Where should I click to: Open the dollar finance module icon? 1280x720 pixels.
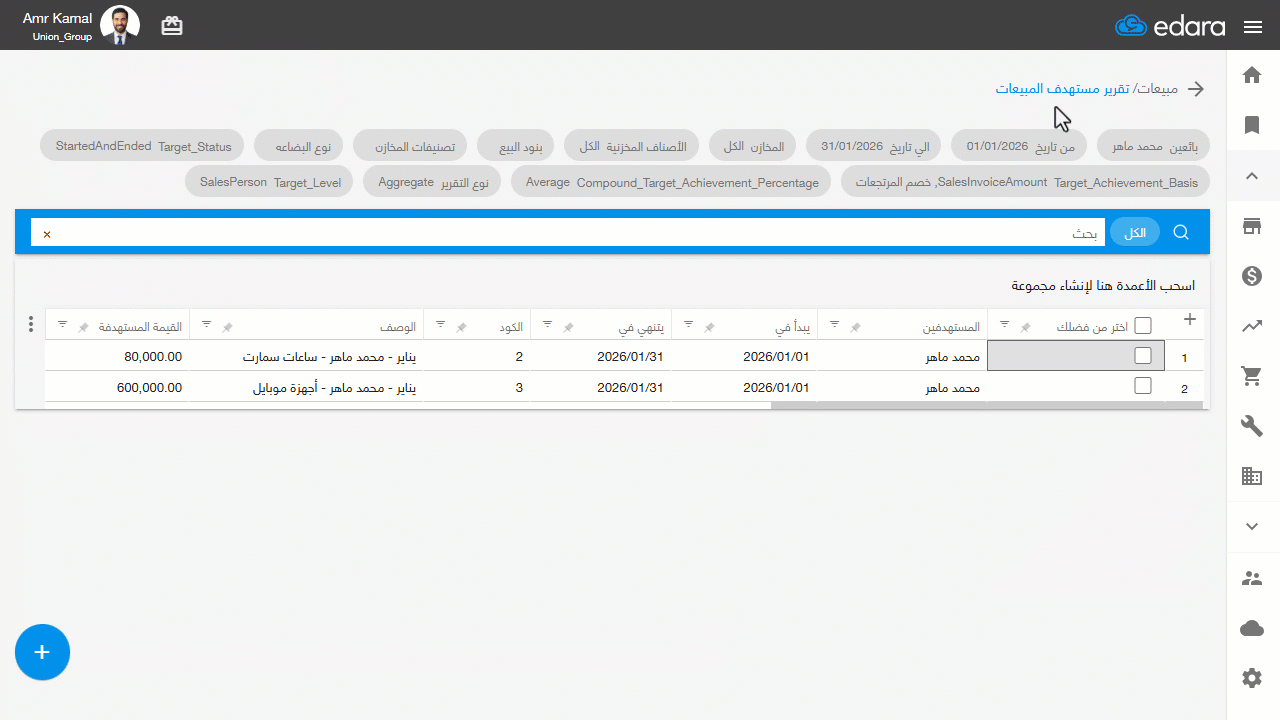click(x=1252, y=276)
